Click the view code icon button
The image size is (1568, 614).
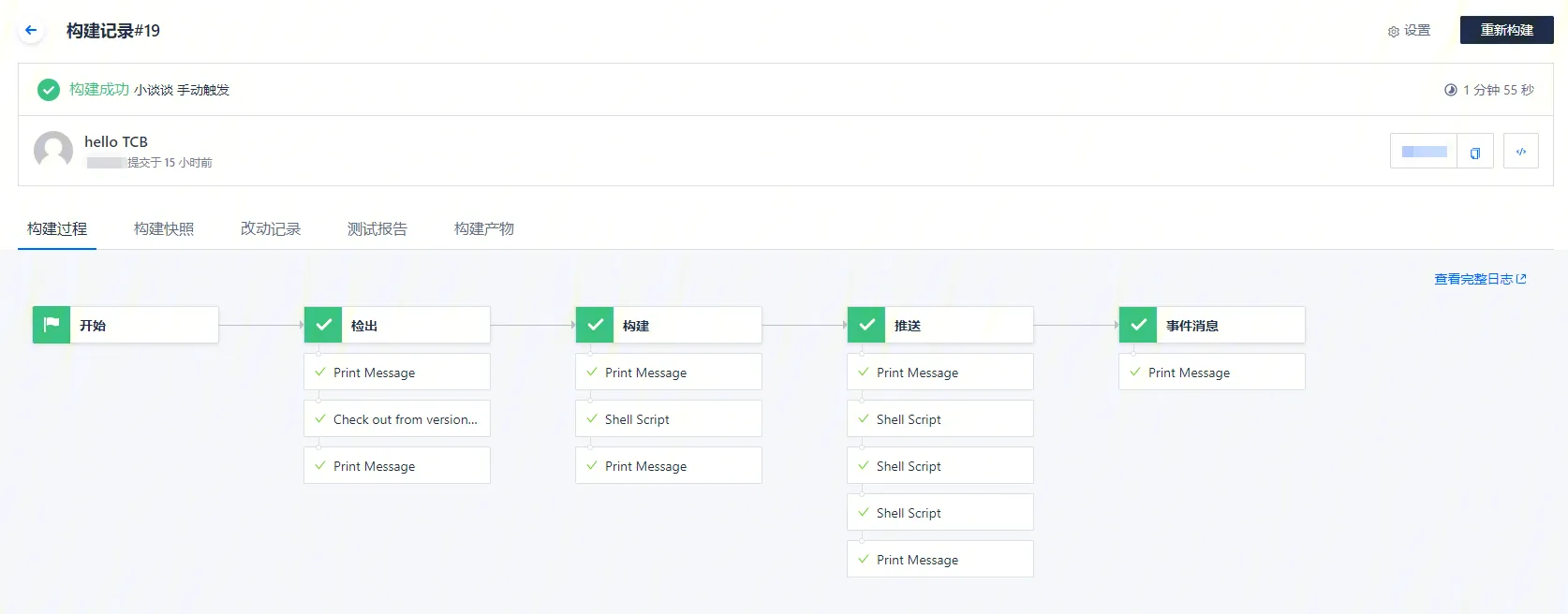[1521, 152]
